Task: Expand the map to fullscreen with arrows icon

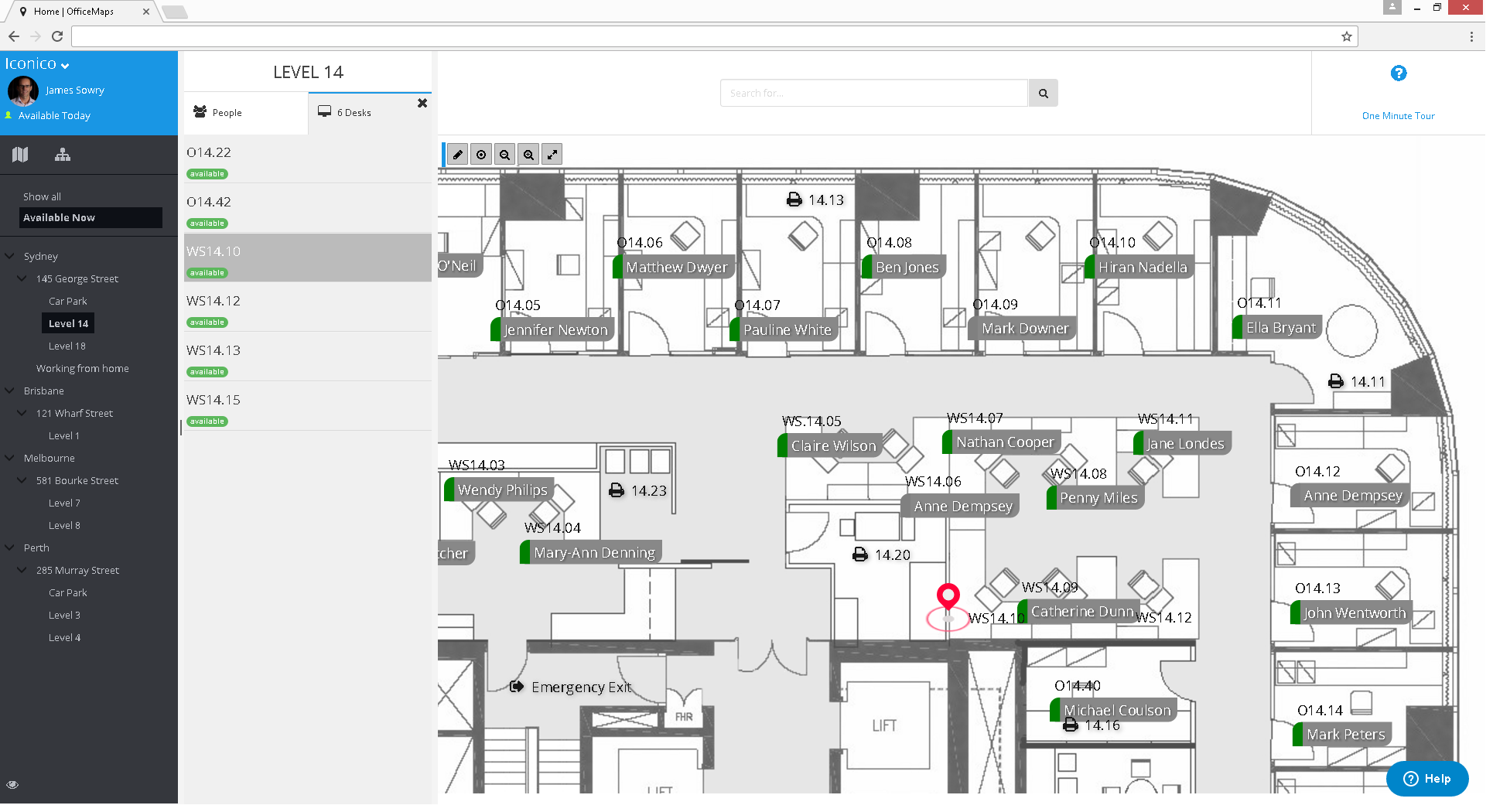Action: tap(552, 154)
